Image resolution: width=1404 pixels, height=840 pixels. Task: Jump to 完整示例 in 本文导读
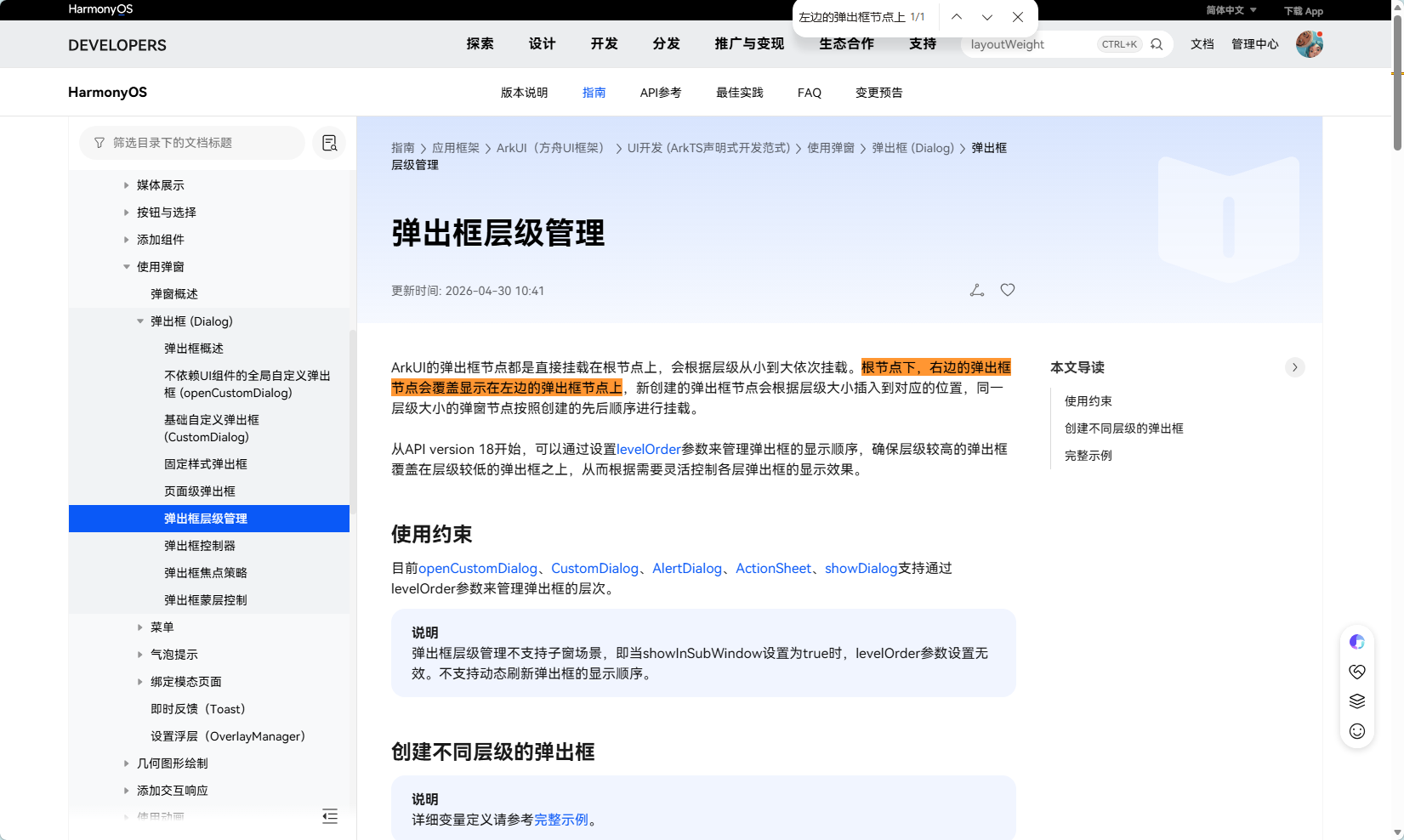click(1089, 456)
